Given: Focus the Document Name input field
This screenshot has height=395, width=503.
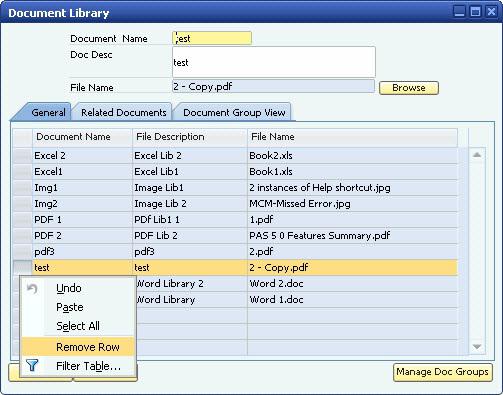Looking at the screenshot, I should pos(212,38).
